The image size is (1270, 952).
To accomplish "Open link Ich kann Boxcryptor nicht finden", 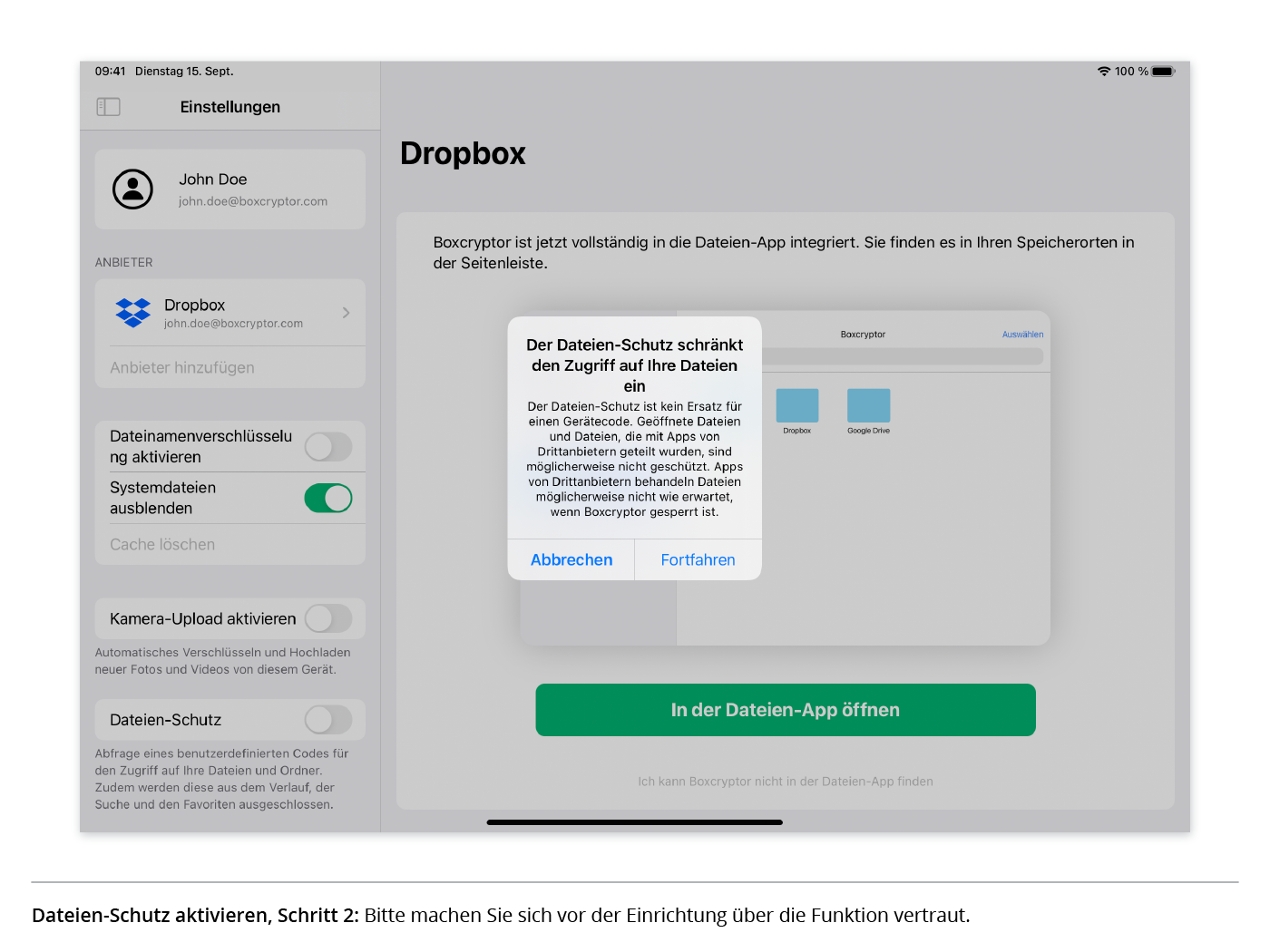I will point(786,782).
